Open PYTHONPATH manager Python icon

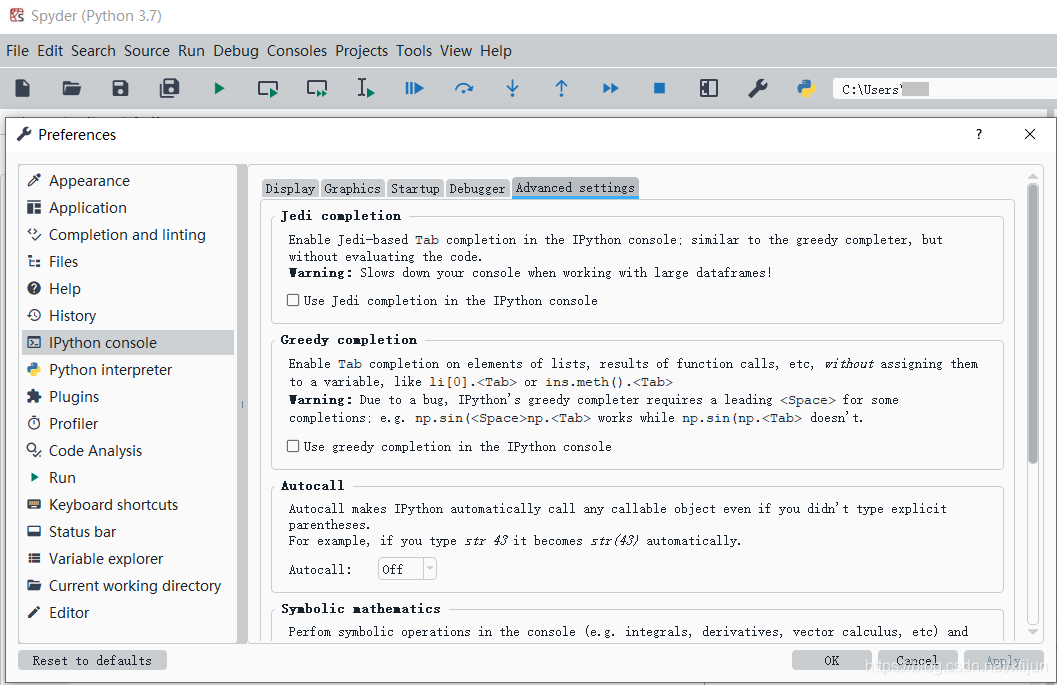point(806,88)
